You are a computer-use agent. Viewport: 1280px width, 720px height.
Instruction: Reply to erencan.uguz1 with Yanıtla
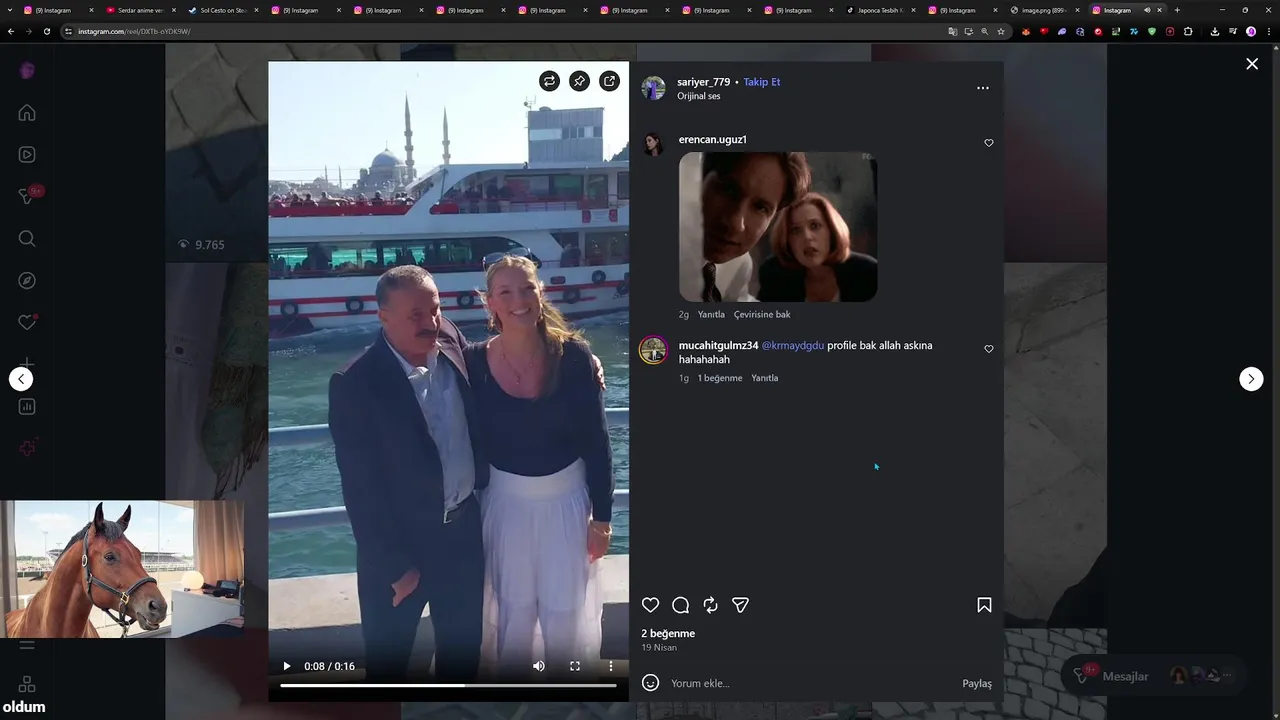tap(711, 314)
